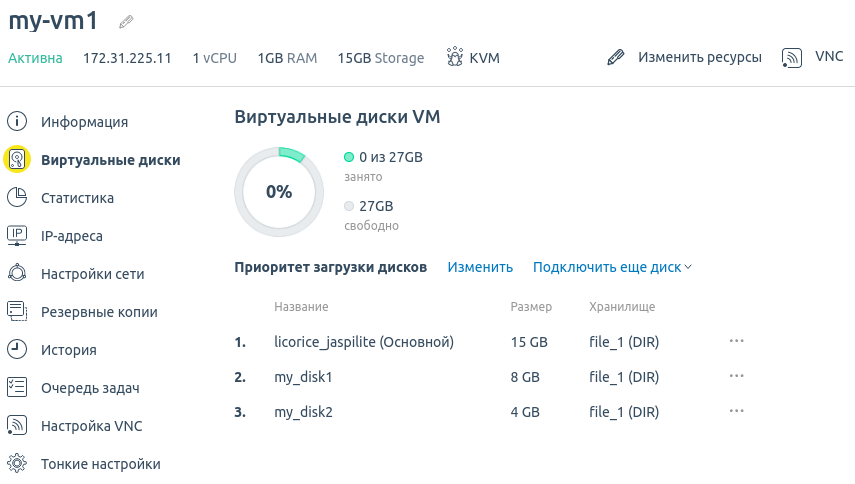Click the pencil icon beside my-vm1 name
This screenshot has width=855, height=484.
126,22
